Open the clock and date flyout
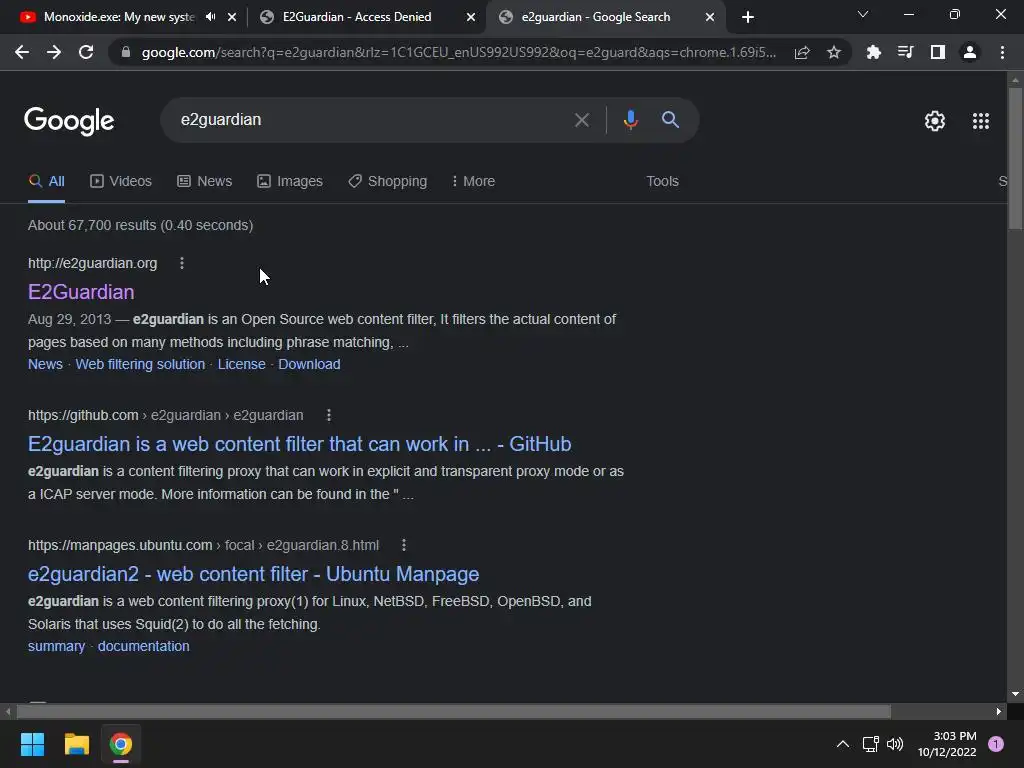This screenshot has height=768, width=1024. 947,744
